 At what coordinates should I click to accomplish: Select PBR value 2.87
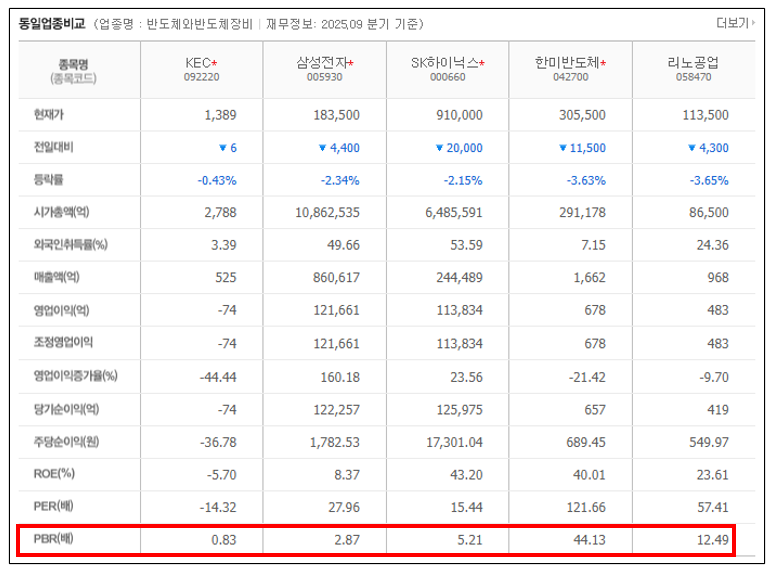click(347, 540)
